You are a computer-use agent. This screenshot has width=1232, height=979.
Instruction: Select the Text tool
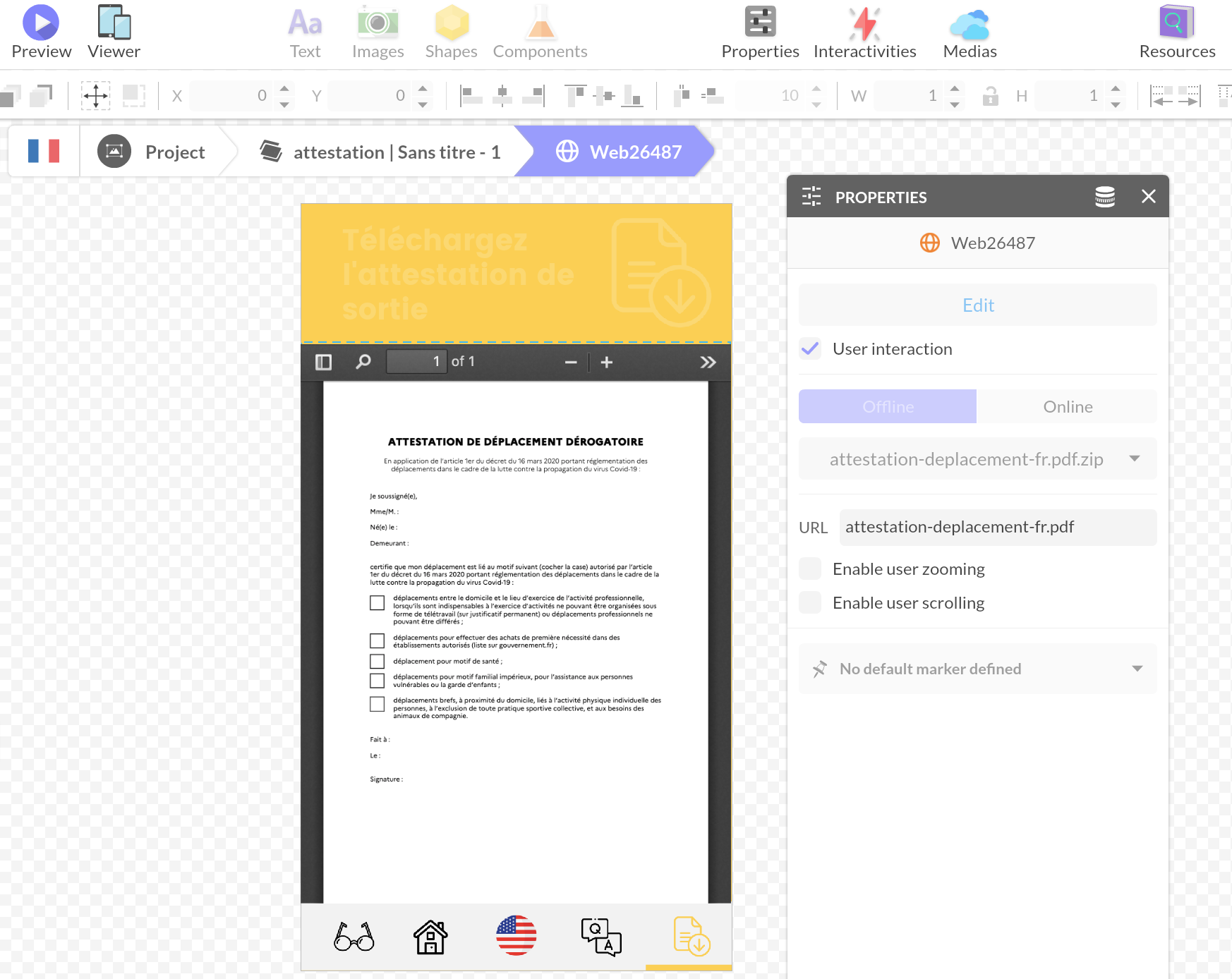click(305, 32)
